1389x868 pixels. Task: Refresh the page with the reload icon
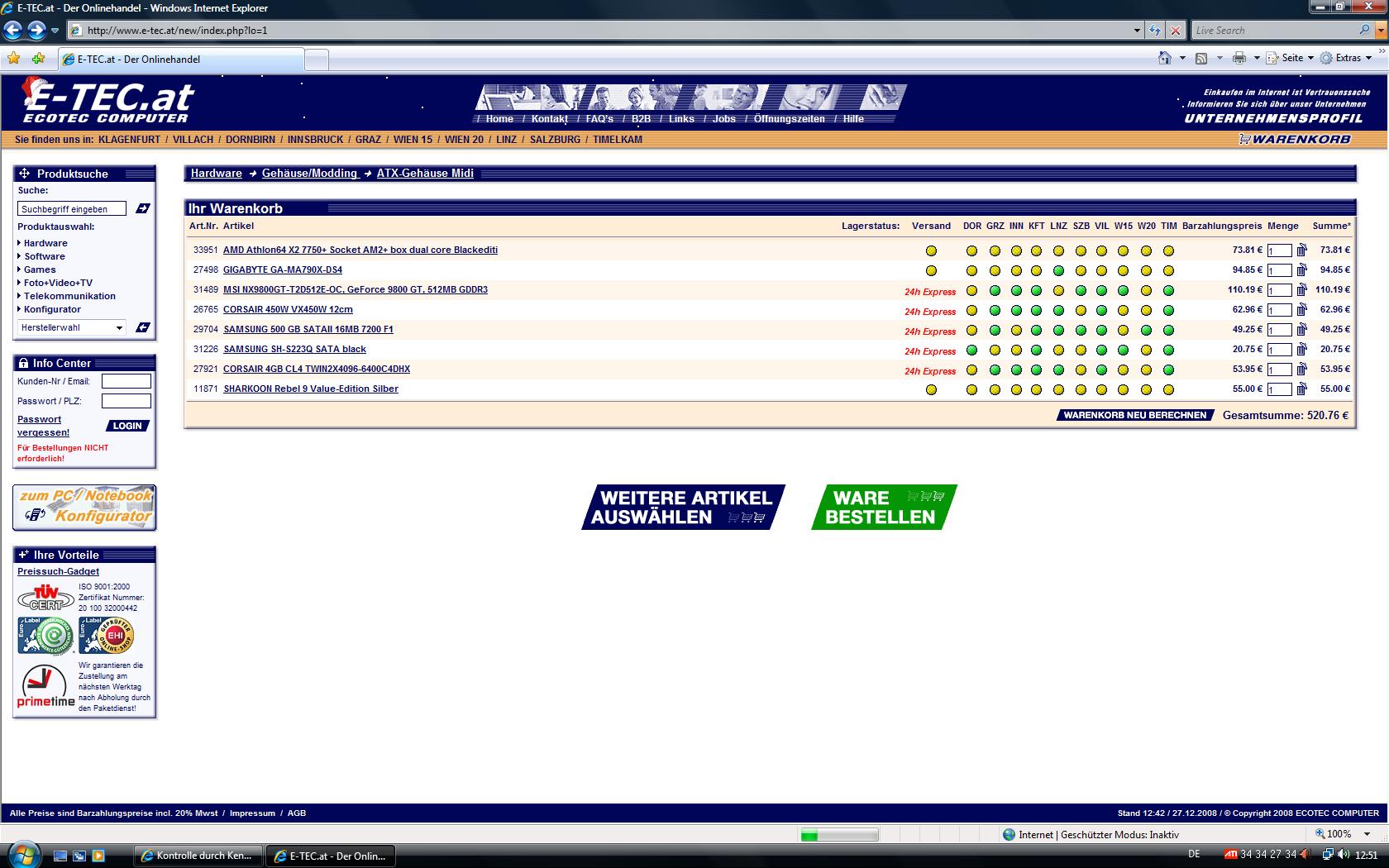(1155, 31)
